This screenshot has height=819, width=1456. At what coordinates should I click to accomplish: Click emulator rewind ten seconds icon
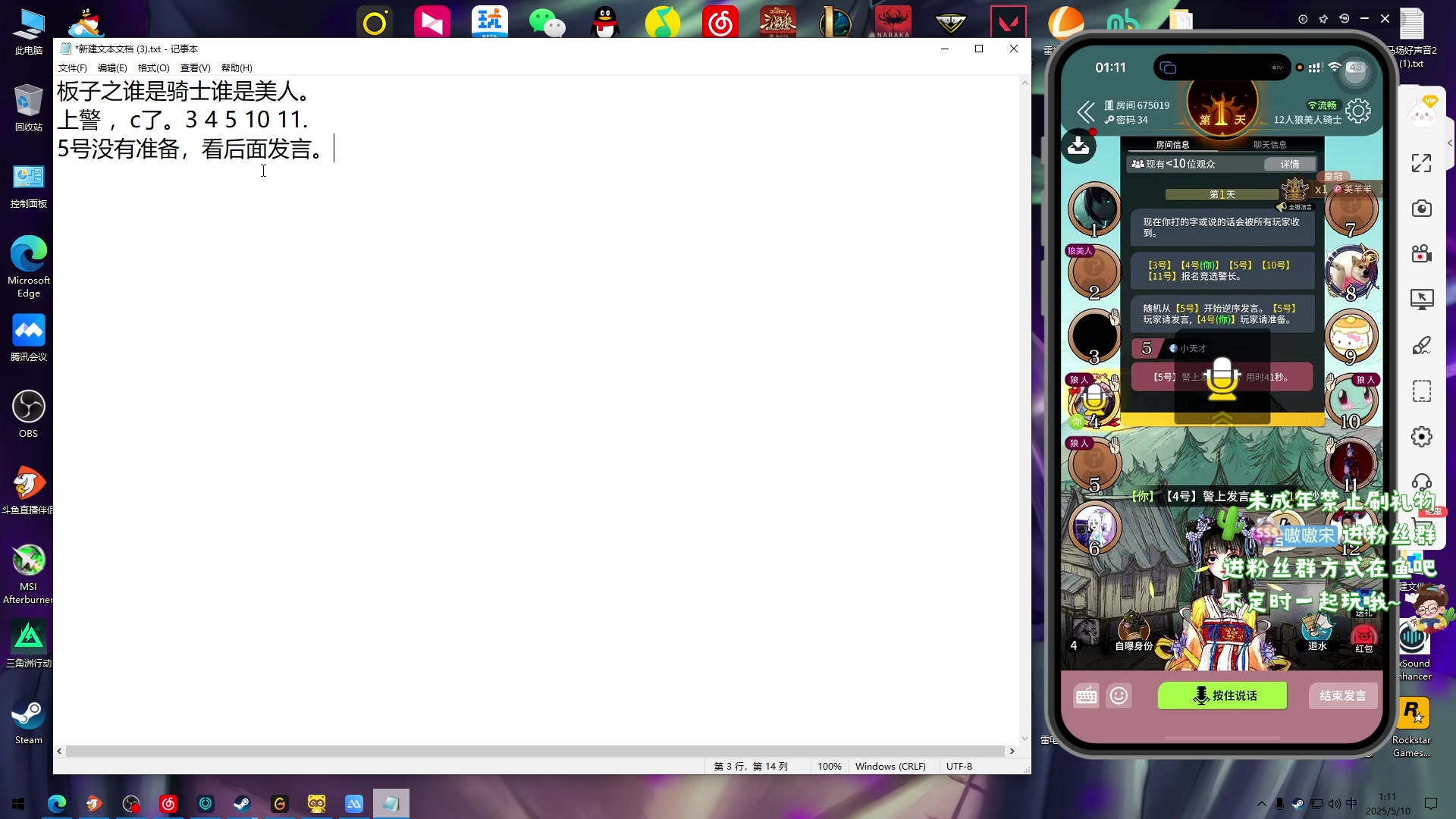click(x=1344, y=19)
